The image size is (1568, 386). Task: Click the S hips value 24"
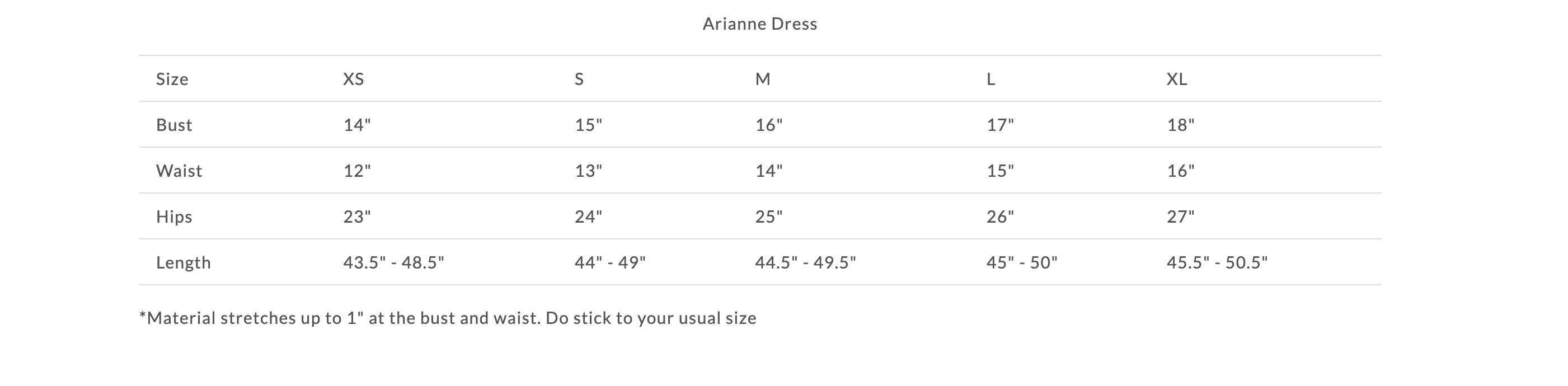(x=588, y=216)
